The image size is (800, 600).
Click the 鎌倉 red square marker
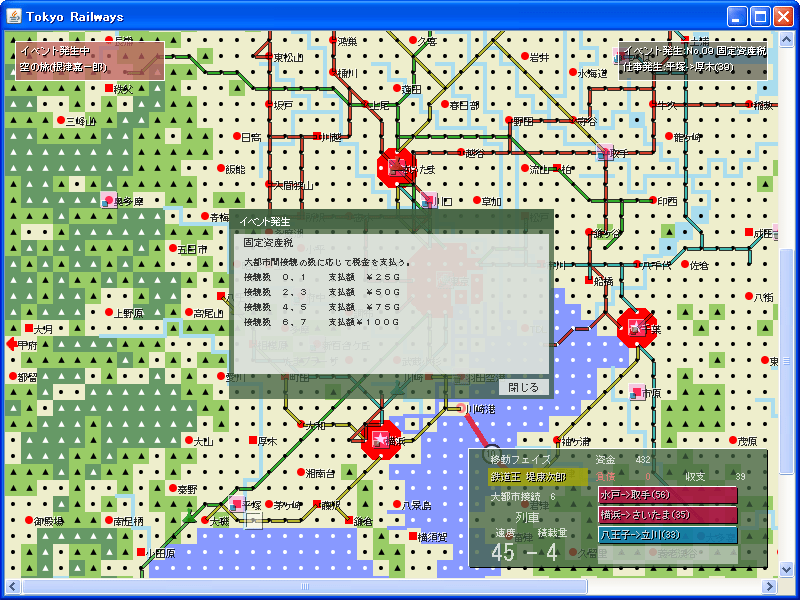pos(348,520)
